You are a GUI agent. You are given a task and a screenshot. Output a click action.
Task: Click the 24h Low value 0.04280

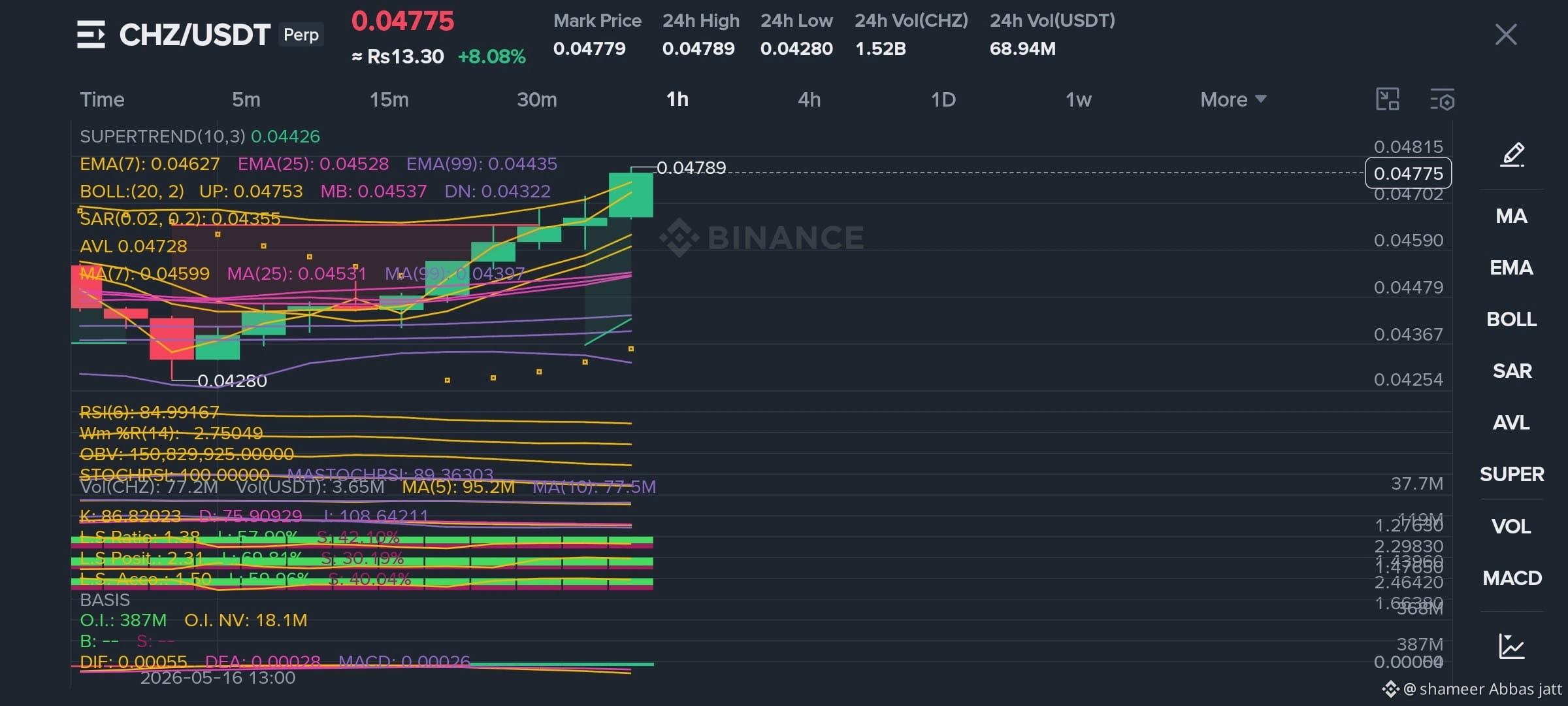796,48
